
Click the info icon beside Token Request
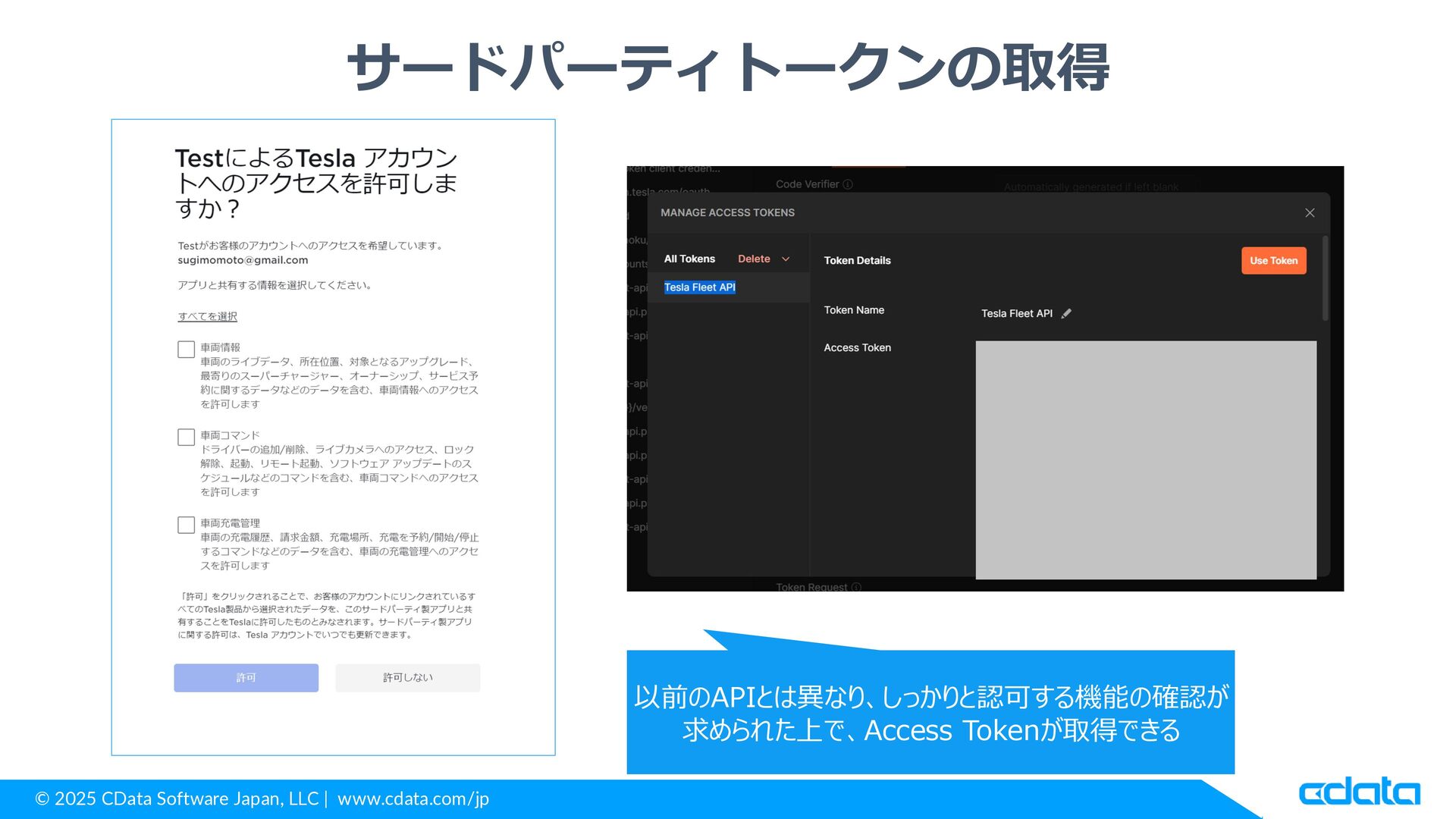pos(856,587)
